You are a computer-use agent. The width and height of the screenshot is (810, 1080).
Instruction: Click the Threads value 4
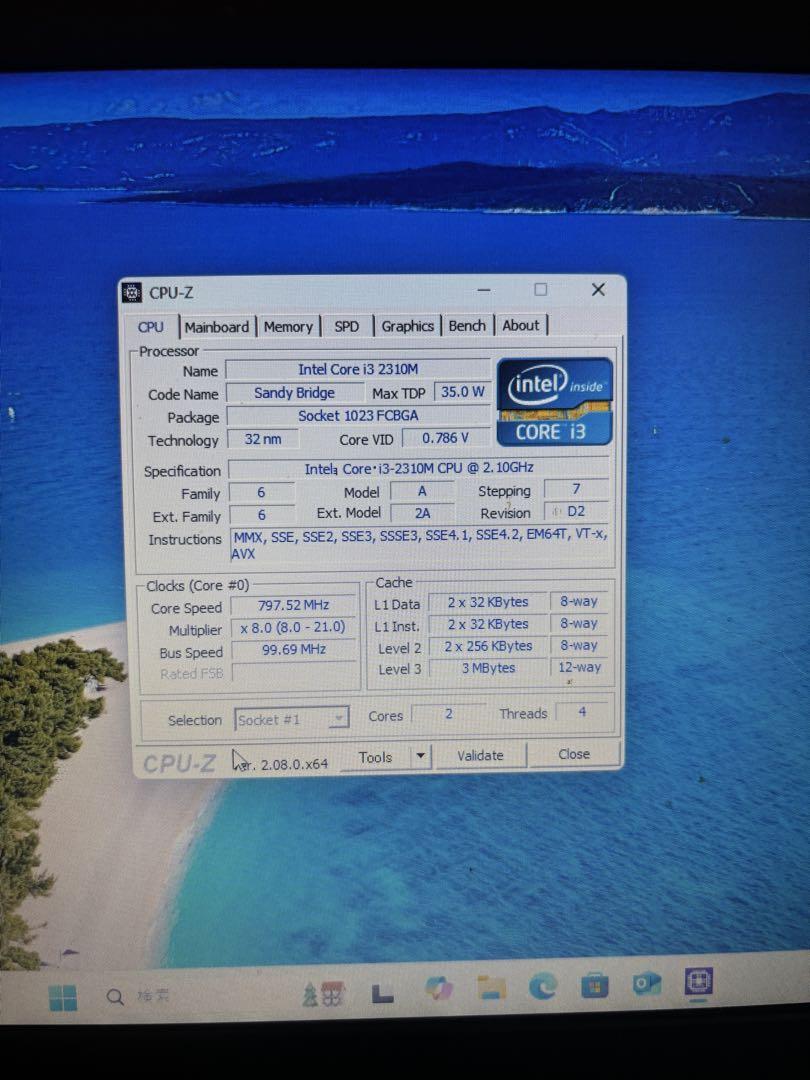tap(582, 712)
